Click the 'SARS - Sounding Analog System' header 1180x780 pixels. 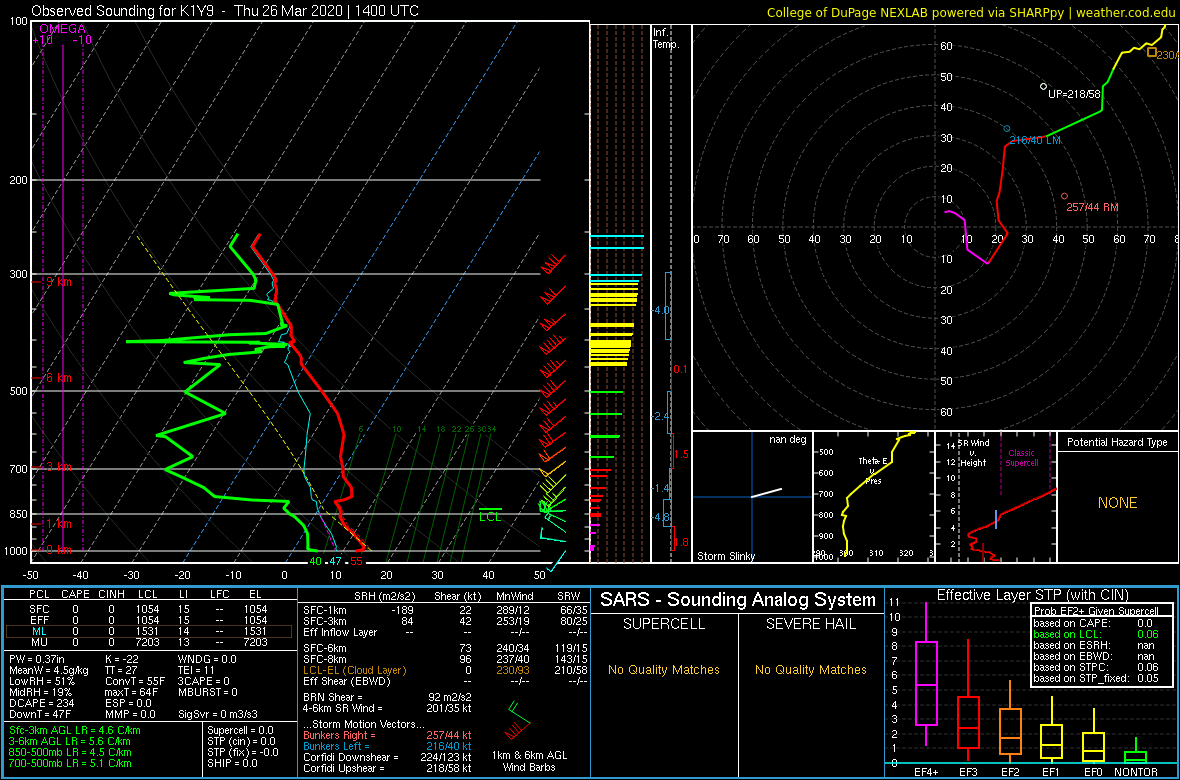738,600
